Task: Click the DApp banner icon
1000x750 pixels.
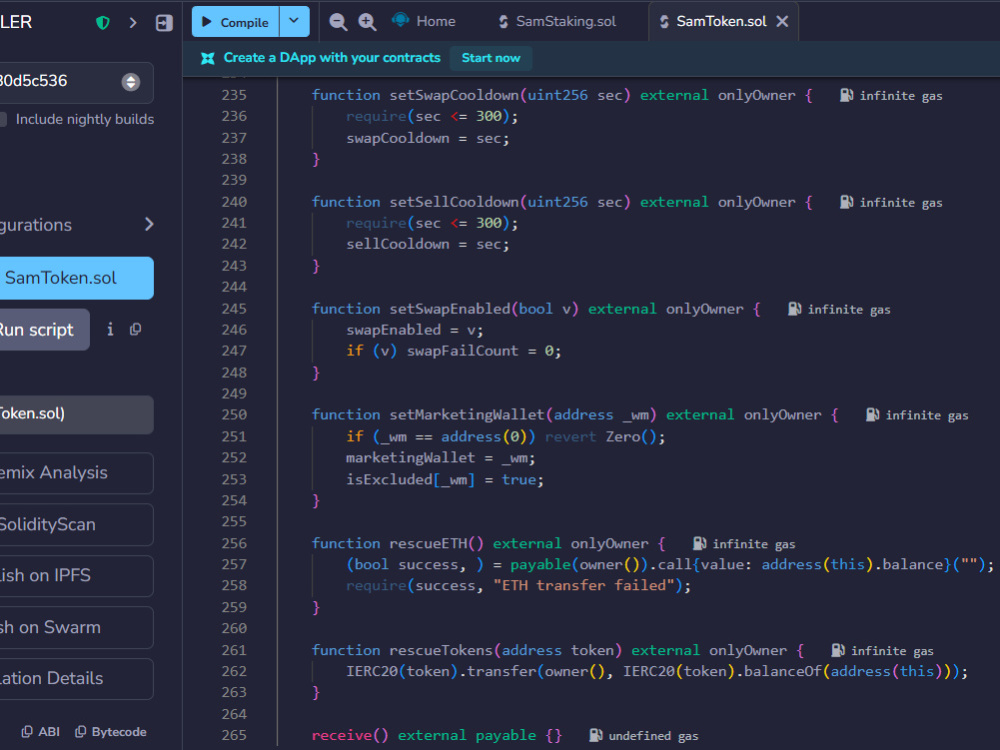Action: 208,58
